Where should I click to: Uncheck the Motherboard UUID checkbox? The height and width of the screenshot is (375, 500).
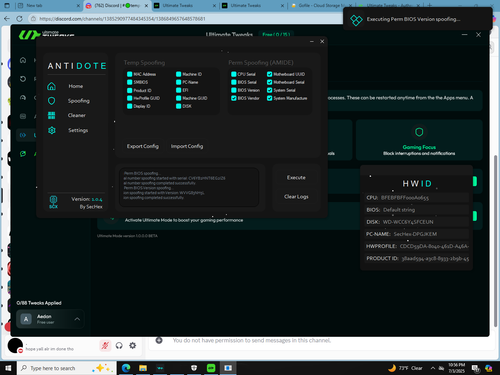(269, 74)
